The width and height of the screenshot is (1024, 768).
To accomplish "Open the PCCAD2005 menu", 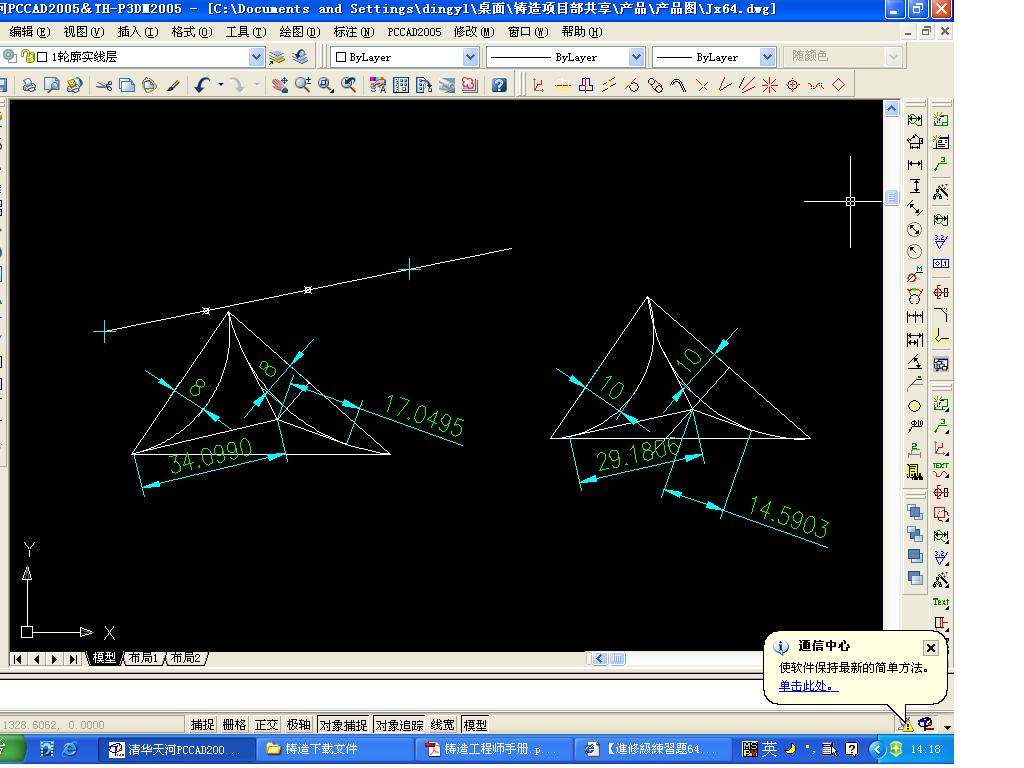I will (x=414, y=32).
